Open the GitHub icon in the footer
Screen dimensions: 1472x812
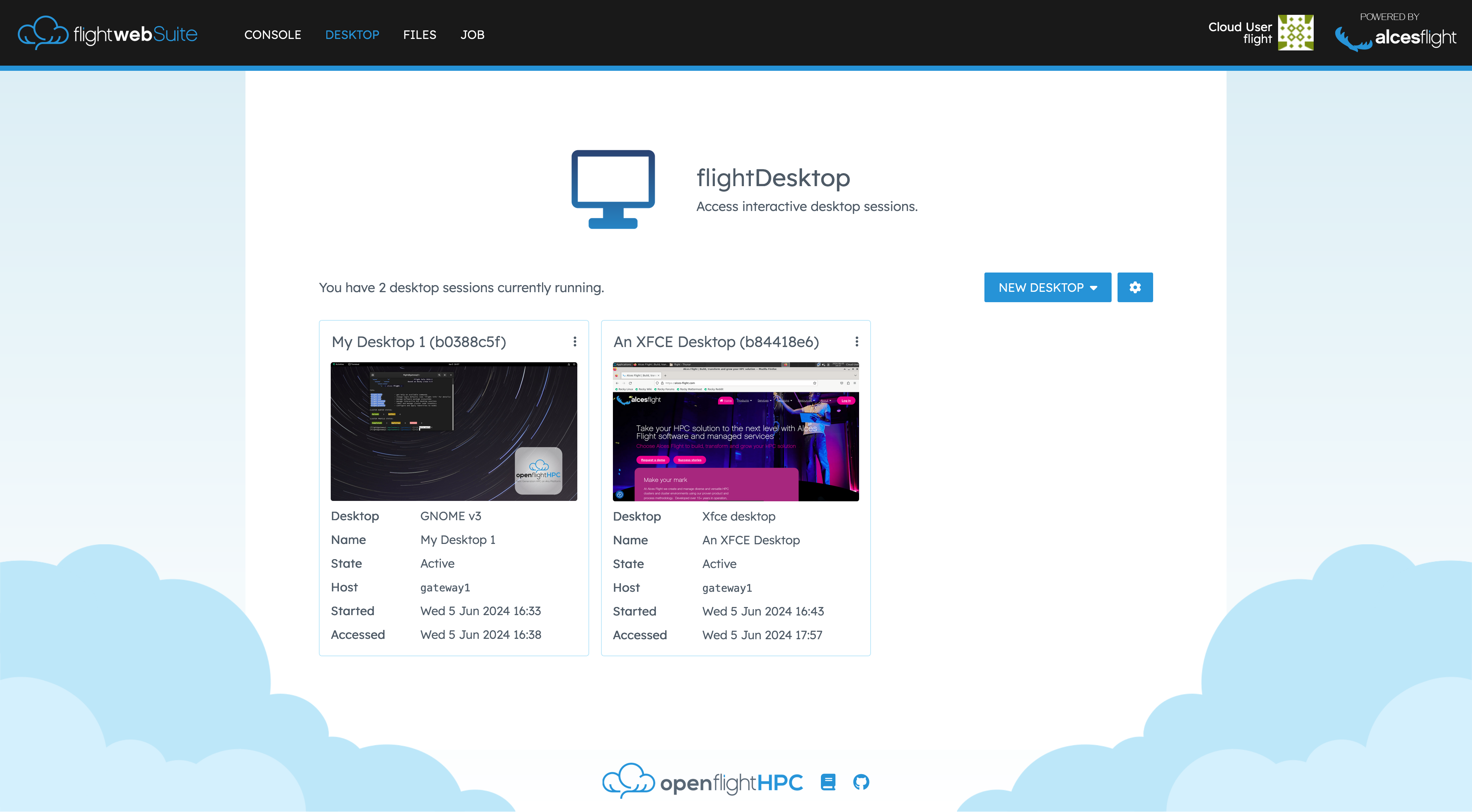[861, 782]
